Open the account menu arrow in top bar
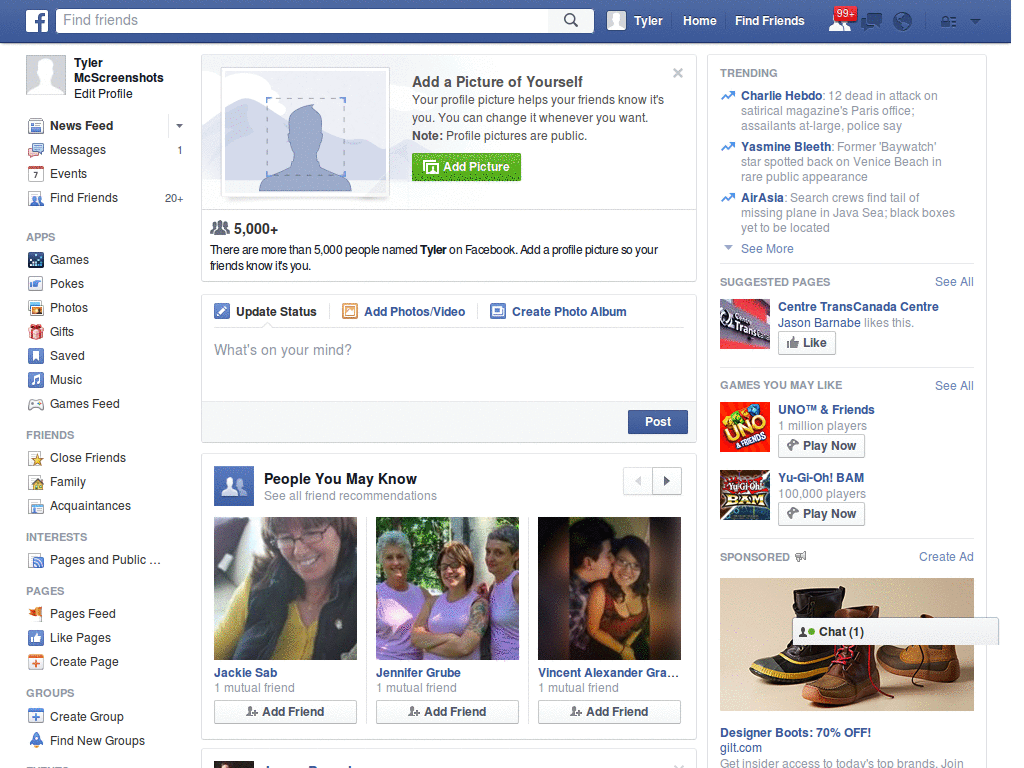The height and width of the screenshot is (768, 1024). tap(975, 21)
